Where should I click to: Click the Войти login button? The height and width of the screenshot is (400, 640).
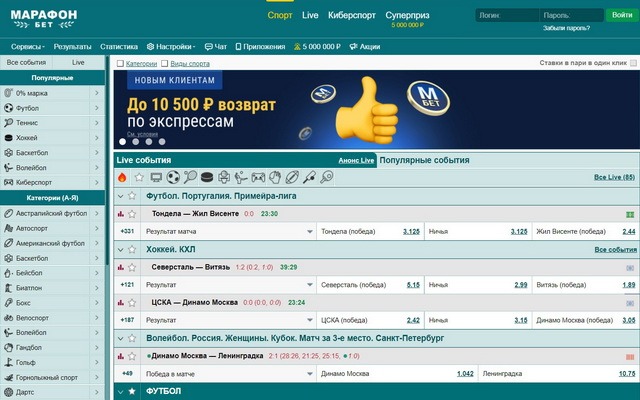point(622,15)
